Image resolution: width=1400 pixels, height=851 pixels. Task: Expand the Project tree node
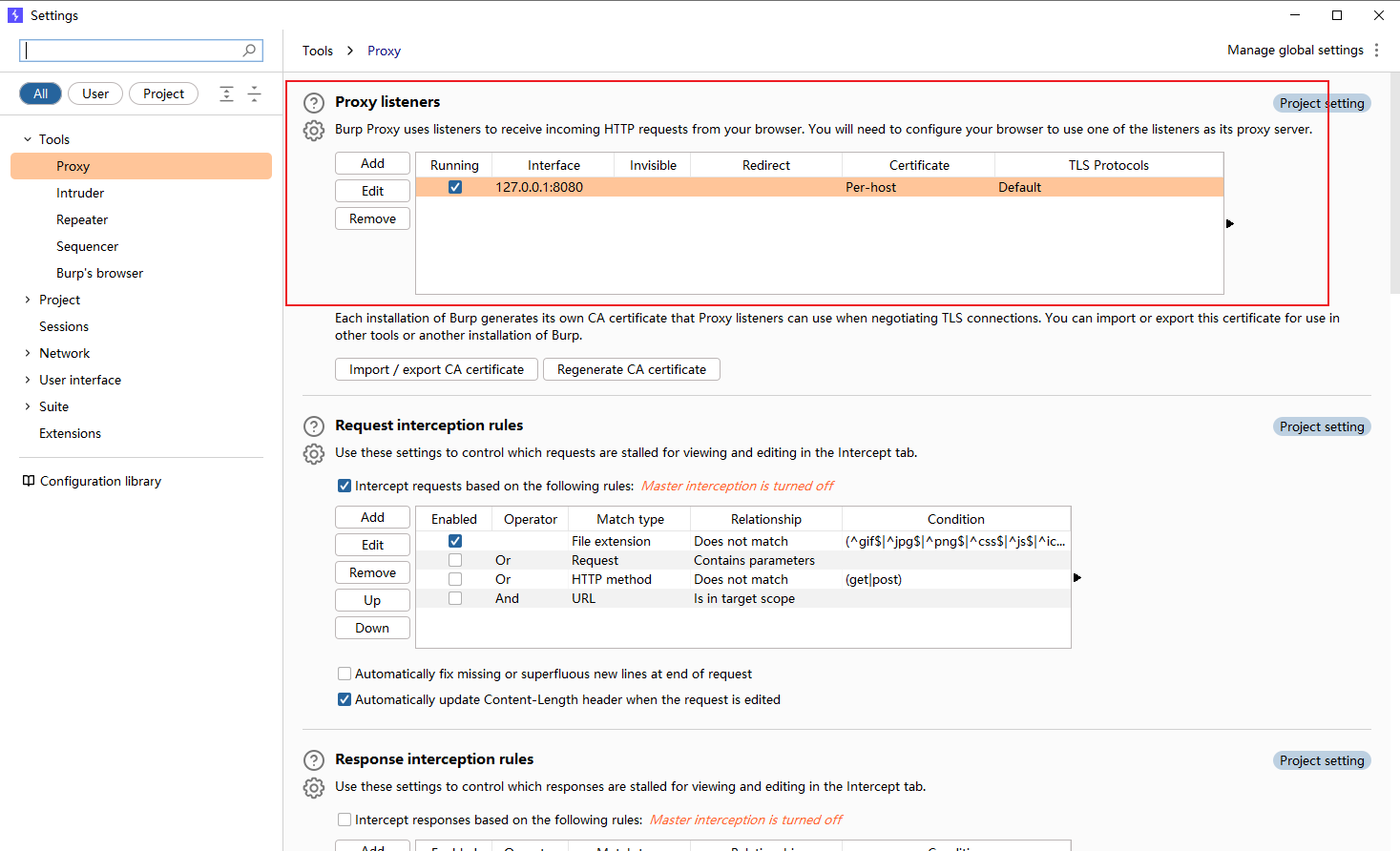pyautogui.click(x=28, y=300)
